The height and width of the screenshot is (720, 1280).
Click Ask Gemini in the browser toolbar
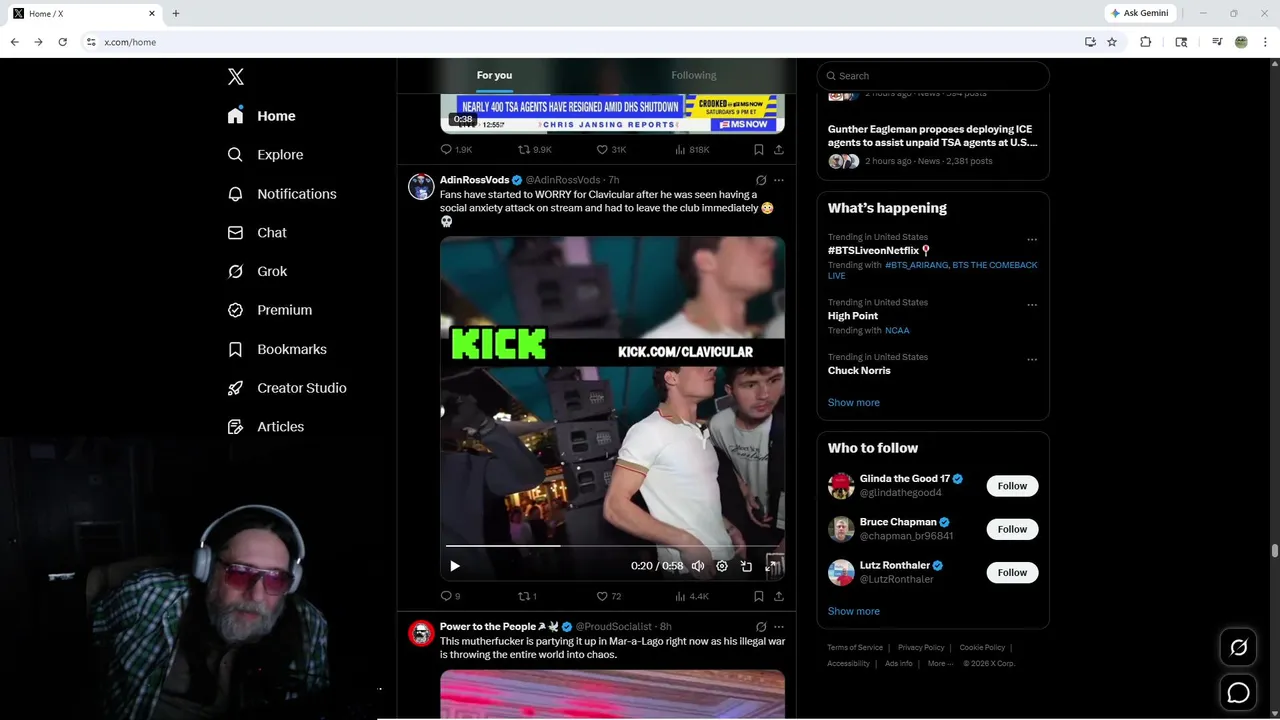pos(1140,14)
